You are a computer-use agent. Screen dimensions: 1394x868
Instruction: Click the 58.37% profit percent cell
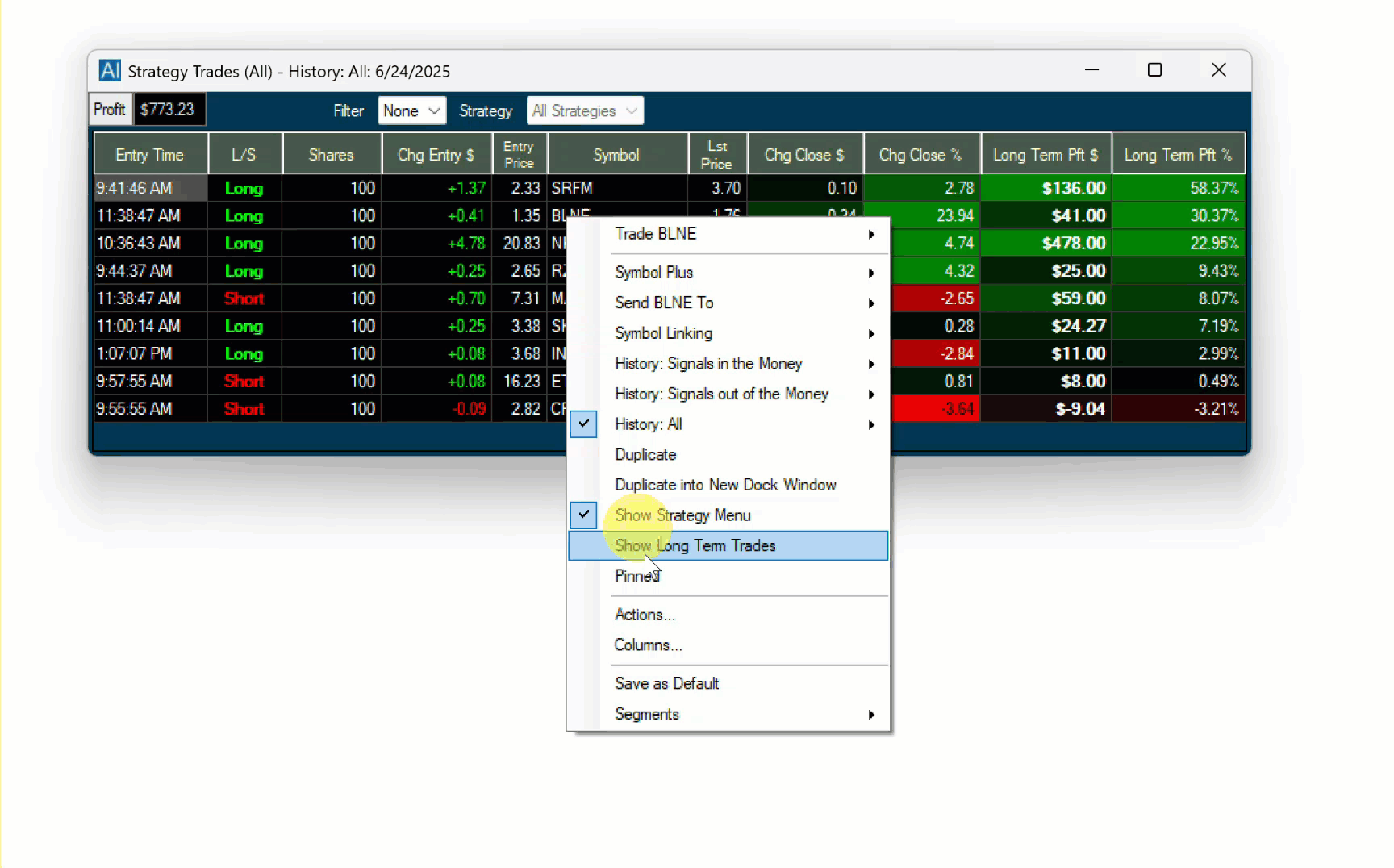pos(1179,188)
